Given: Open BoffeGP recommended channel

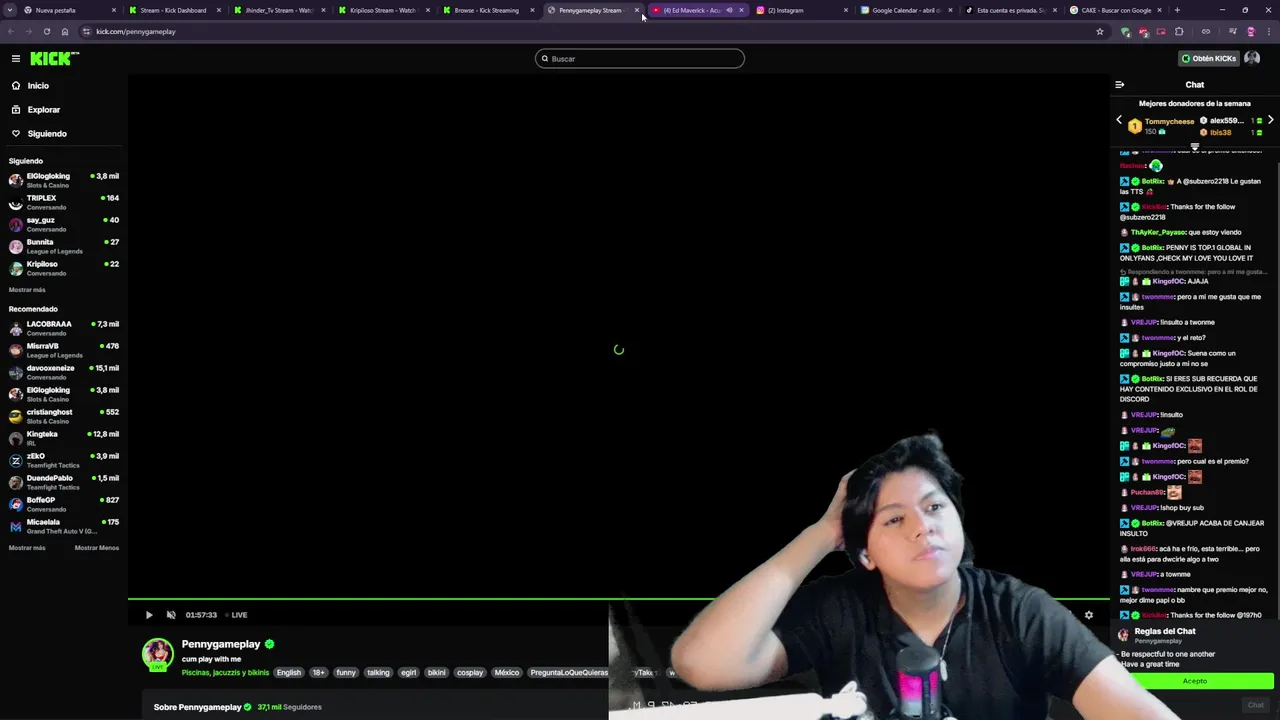Looking at the screenshot, I should [64, 504].
